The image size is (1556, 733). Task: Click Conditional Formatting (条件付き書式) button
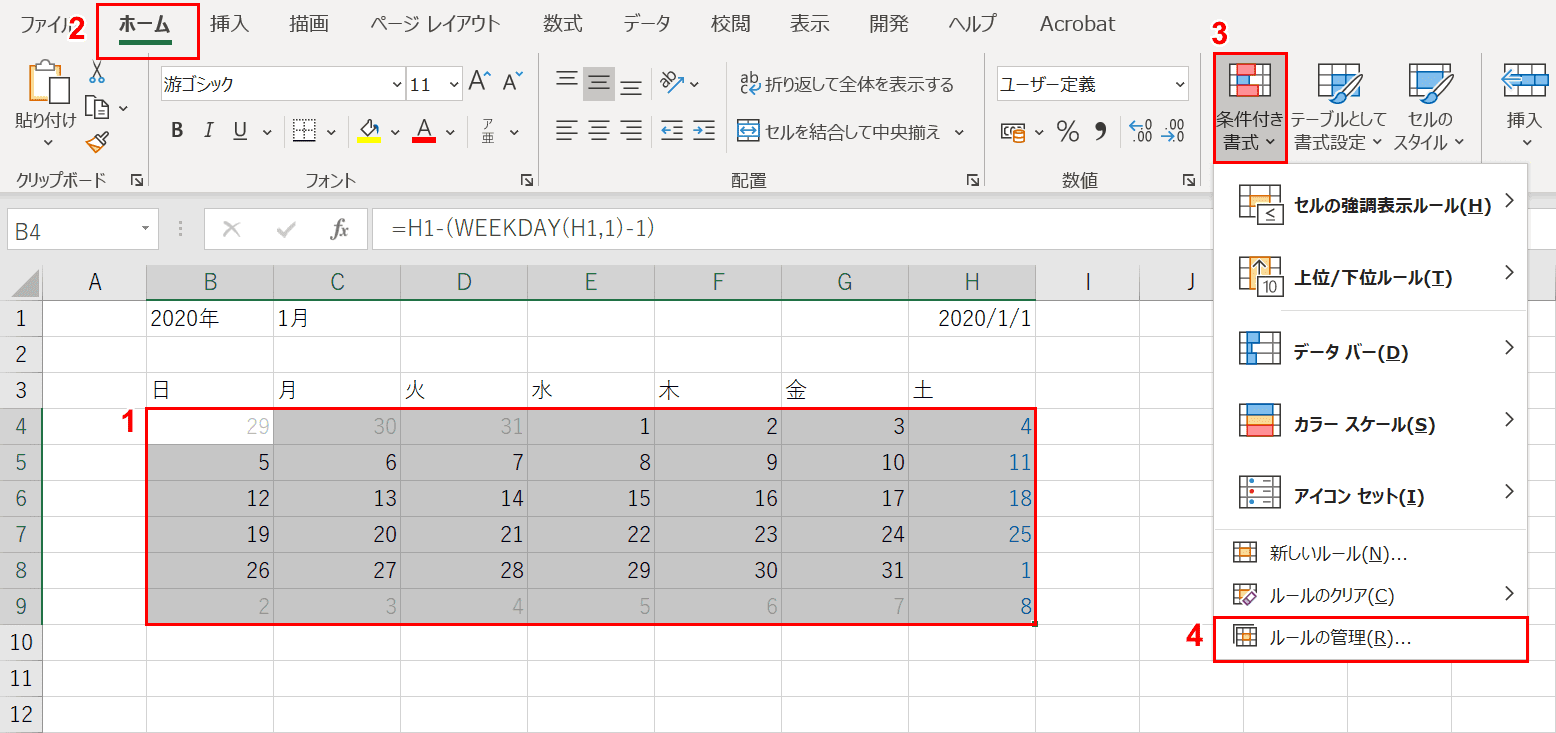(x=1250, y=108)
